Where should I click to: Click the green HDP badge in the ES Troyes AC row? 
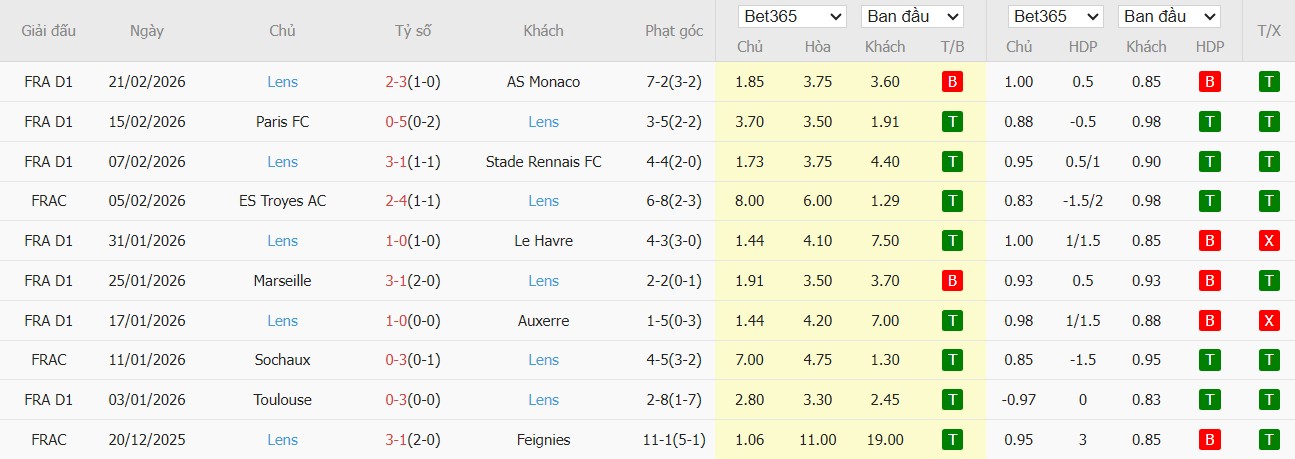click(x=1210, y=201)
